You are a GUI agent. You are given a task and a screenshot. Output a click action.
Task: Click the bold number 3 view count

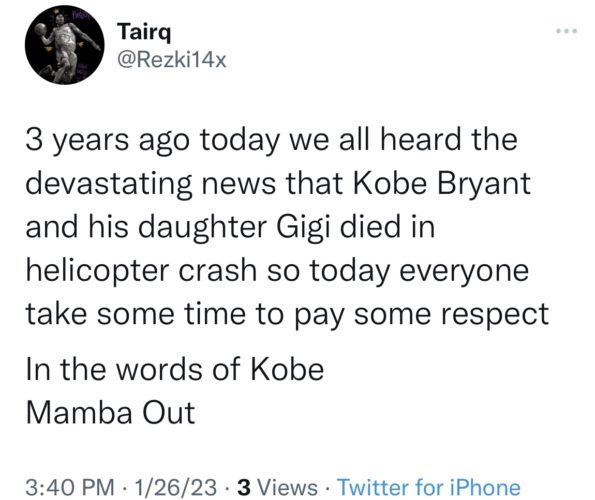[x=245, y=487]
